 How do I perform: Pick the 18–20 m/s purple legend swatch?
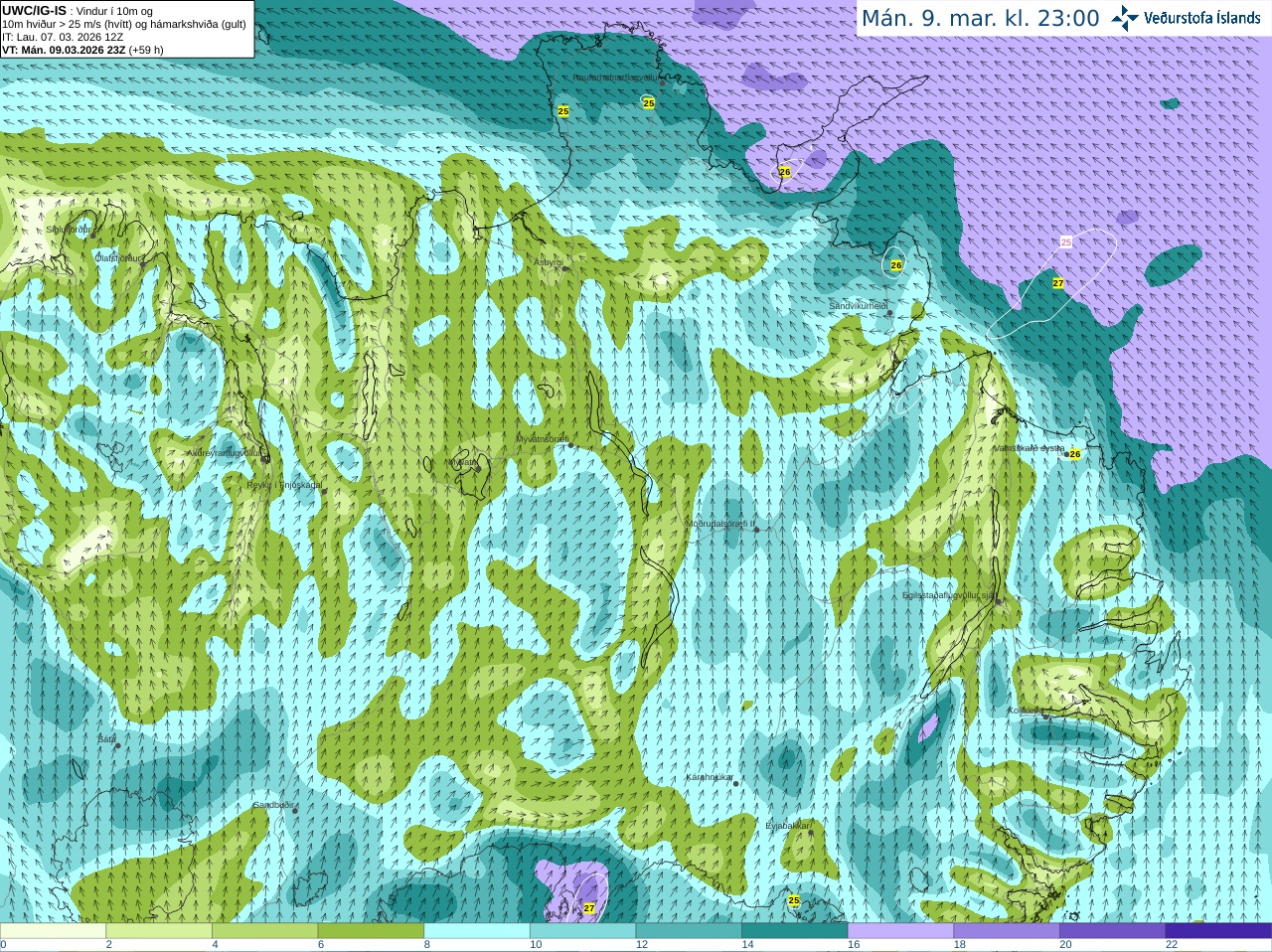(1007, 930)
